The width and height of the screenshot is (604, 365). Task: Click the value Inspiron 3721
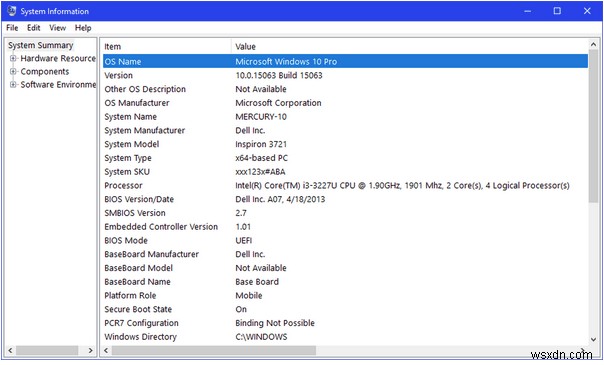click(261, 144)
